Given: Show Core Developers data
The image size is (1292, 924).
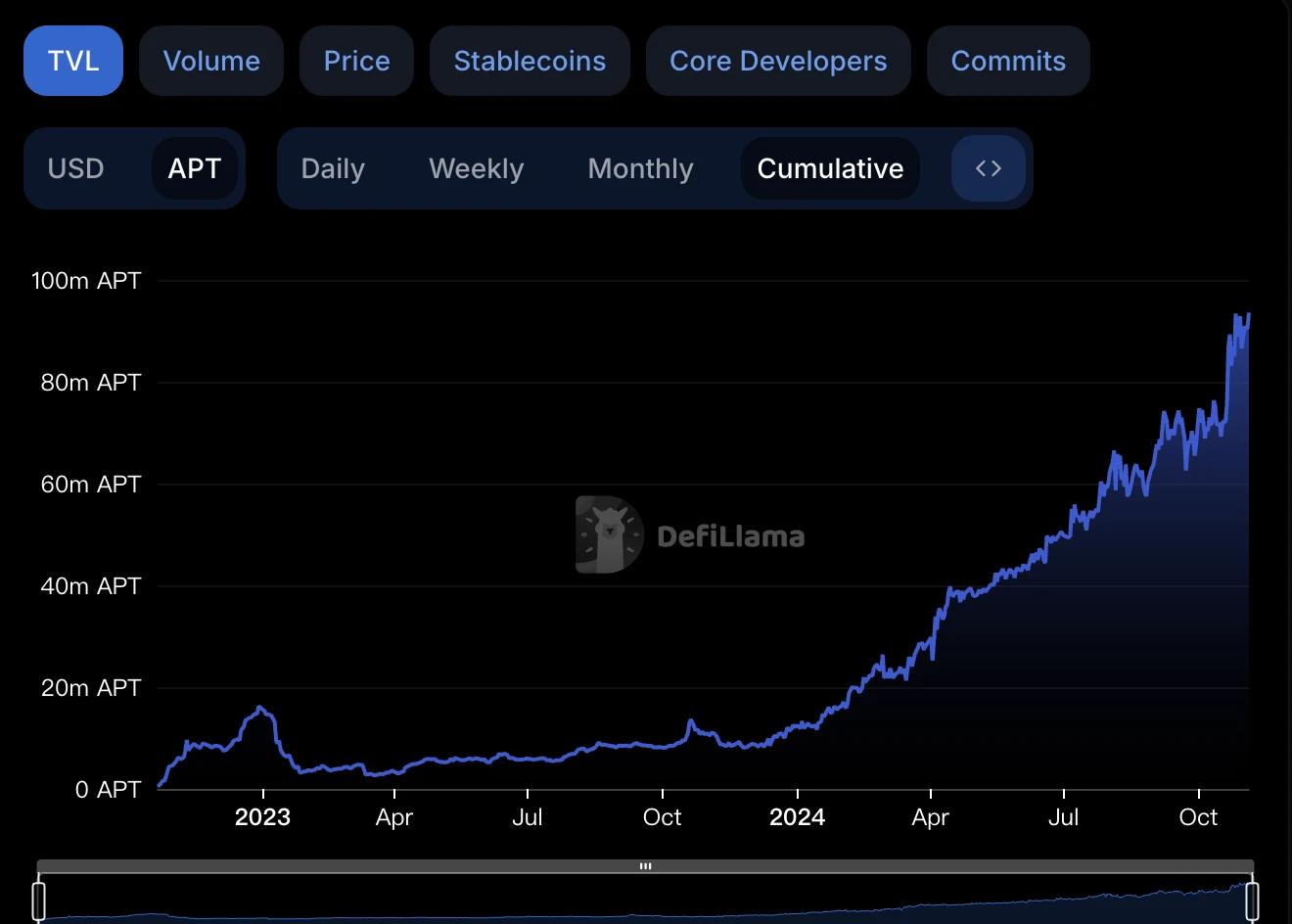Looking at the screenshot, I should click(778, 61).
